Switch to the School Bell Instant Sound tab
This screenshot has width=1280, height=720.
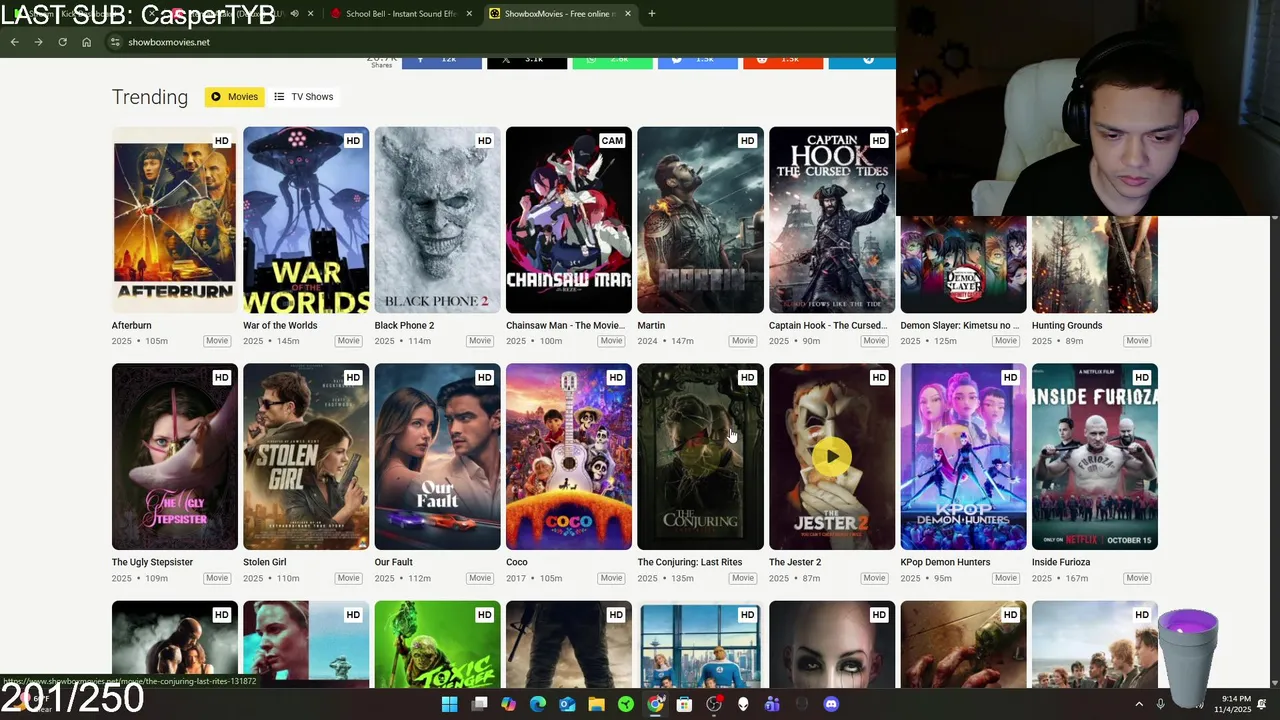pyautogui.click(x=399, y=14)
